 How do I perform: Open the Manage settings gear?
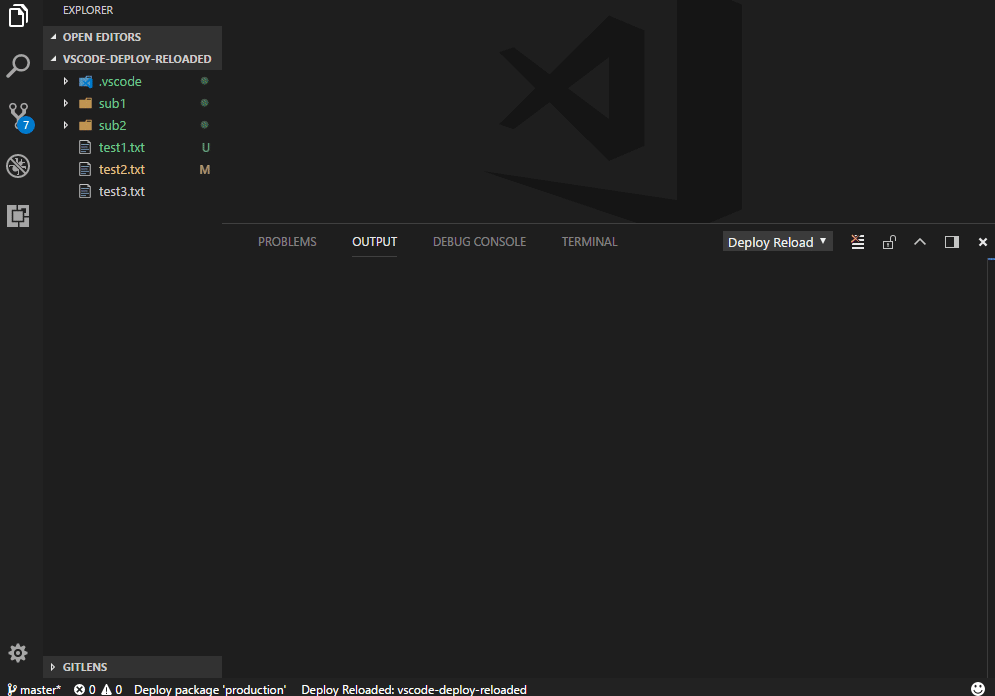(18, 653)
